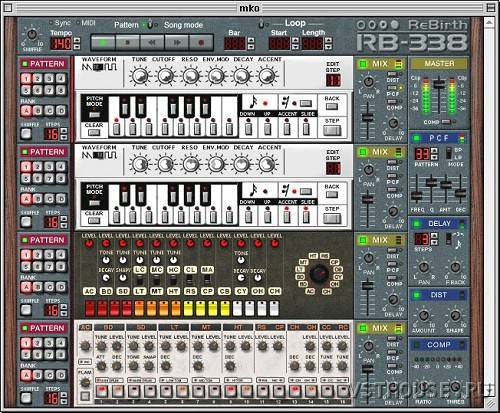Click the green Play transport button
The image size is (500, 413).
[x=103, y=42]
